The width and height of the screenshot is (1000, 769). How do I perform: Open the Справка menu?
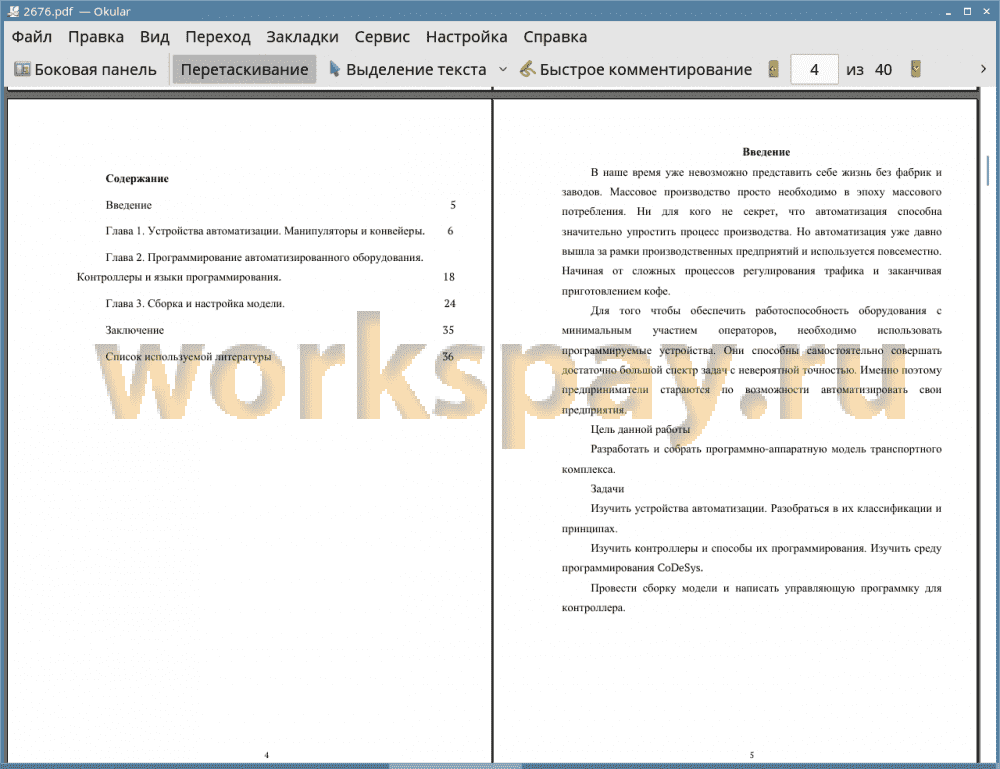pos(555,37)
